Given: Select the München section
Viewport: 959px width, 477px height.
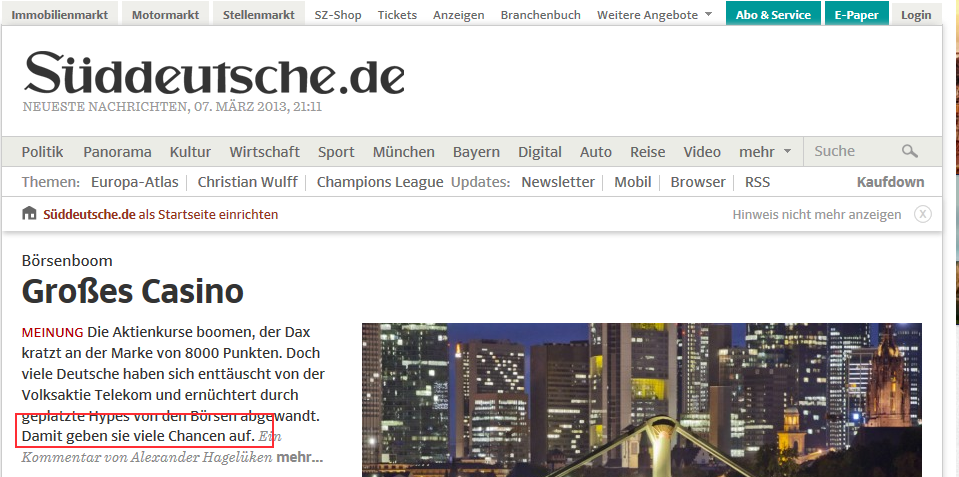Looking at the screenshot, I should (404, 152).
